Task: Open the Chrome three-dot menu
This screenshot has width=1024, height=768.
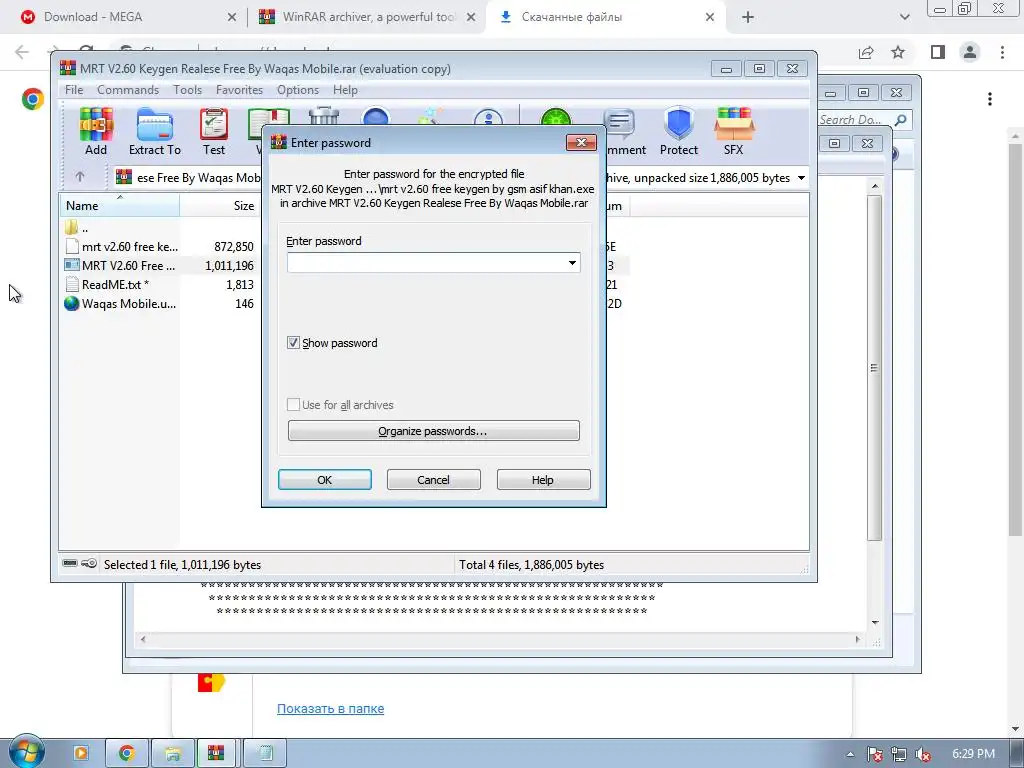Action: coord(1002,52)
